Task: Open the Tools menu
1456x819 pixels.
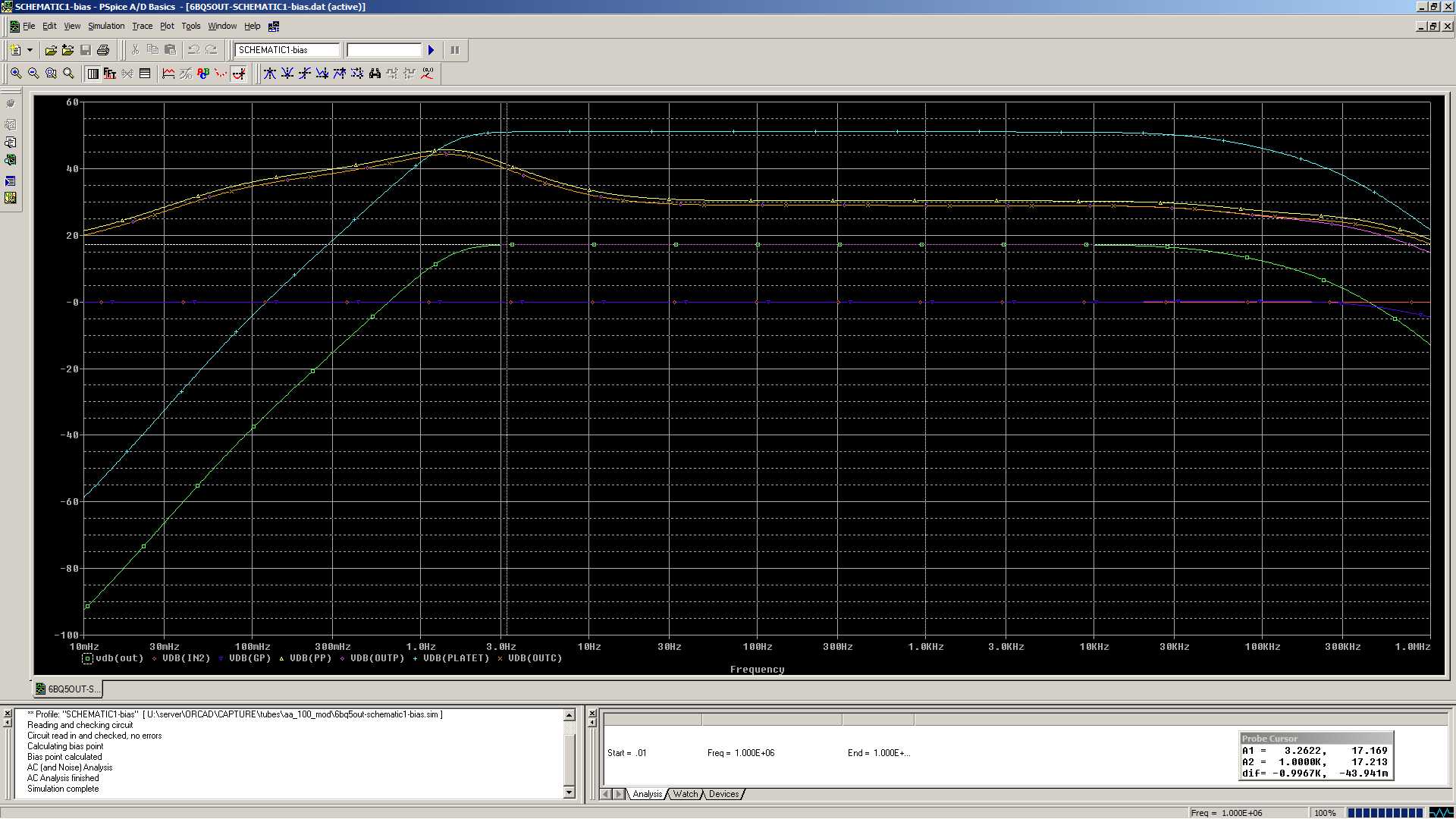Action: point(191,26)
